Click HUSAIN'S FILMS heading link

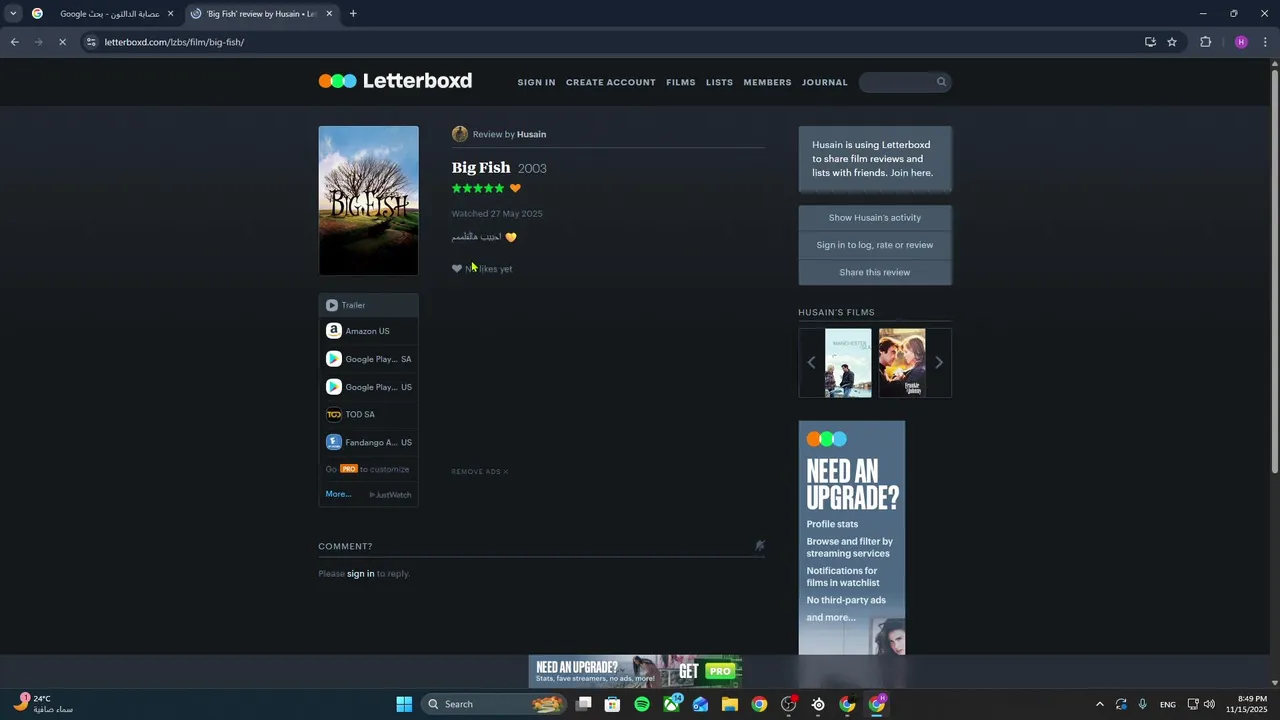coord(836,312)
